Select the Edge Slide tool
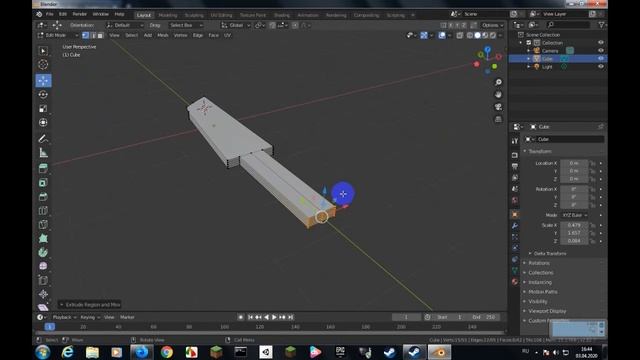The image size is (640, 360). (x=43, y=280)
